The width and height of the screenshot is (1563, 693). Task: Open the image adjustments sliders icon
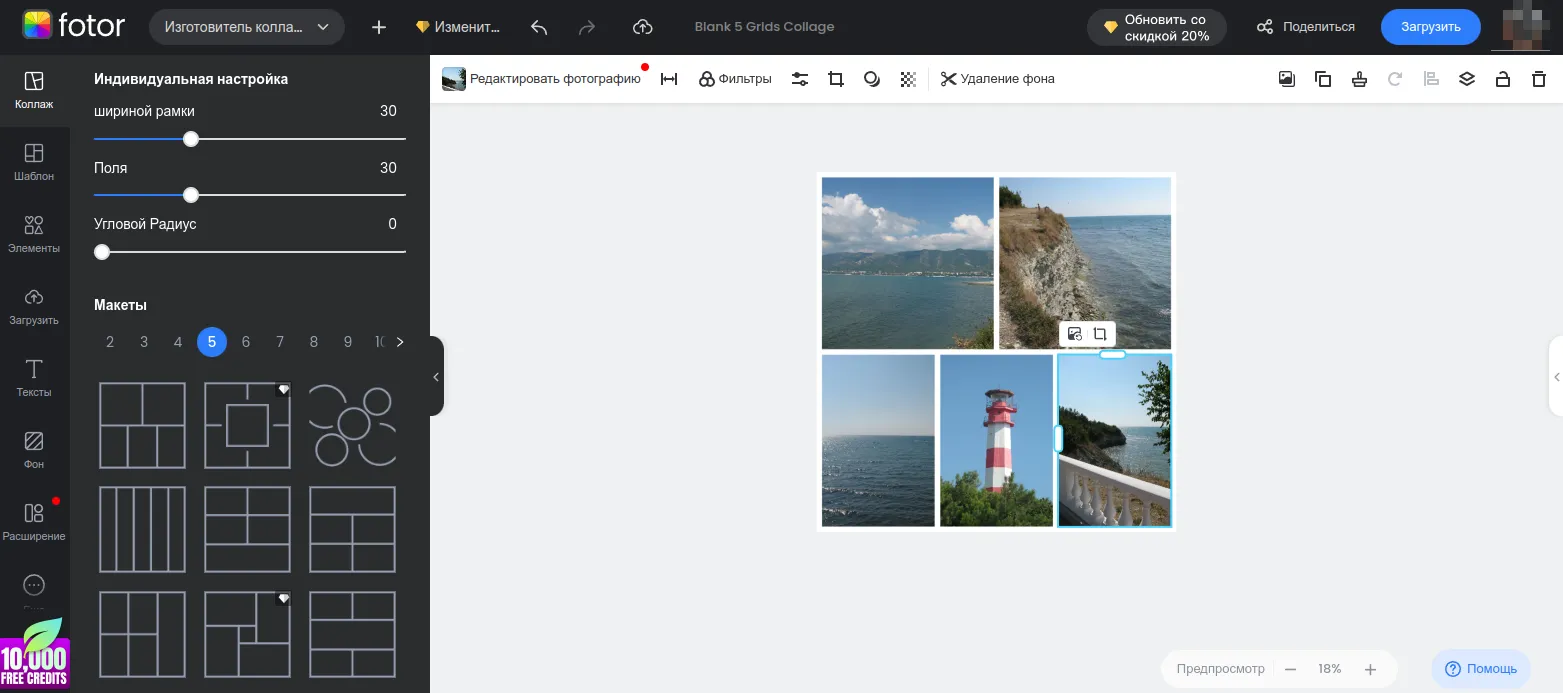pos(800,78)
